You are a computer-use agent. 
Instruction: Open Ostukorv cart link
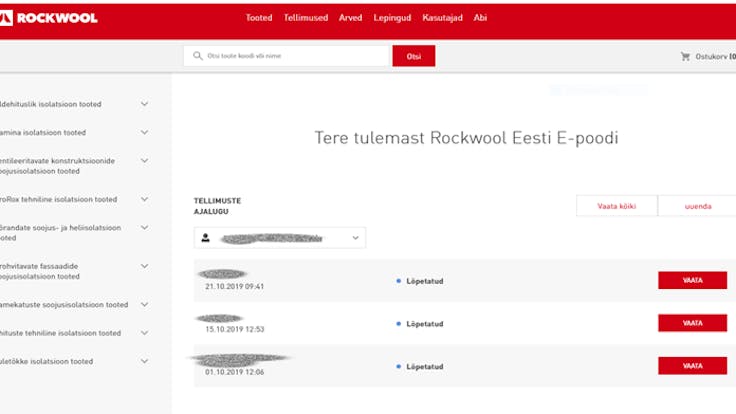(x=715, y=56)
